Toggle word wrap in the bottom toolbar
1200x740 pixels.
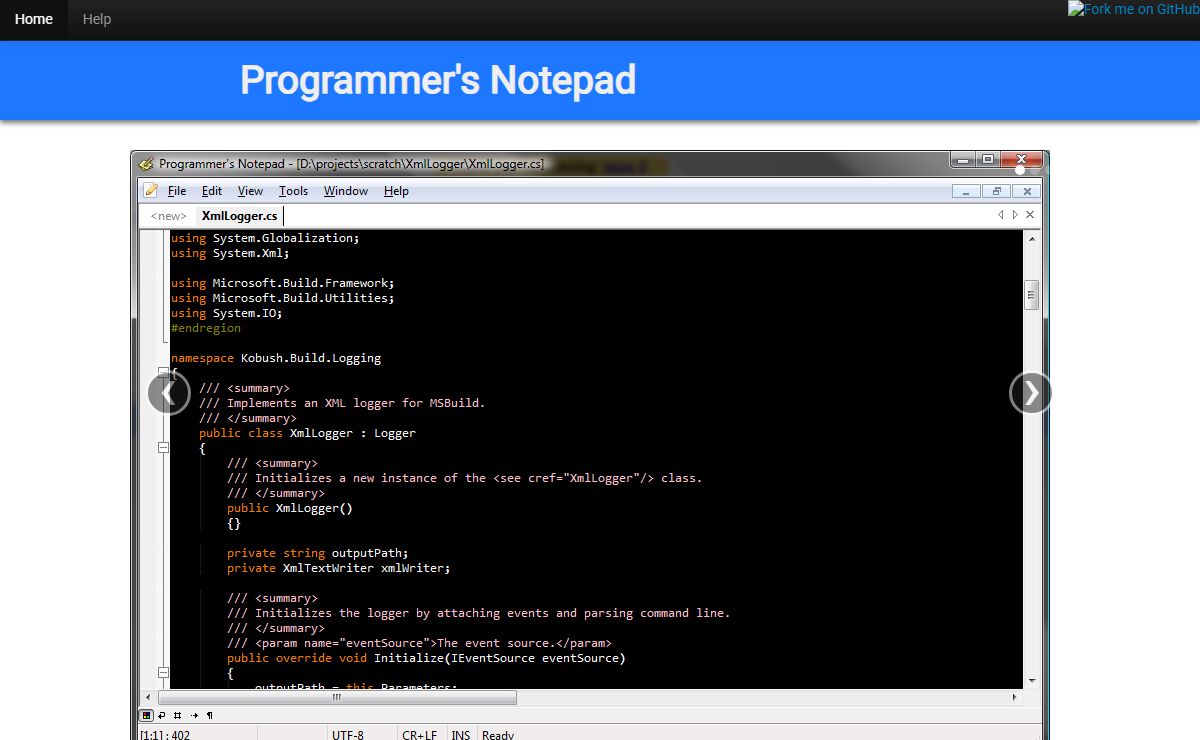click(162, 715)
